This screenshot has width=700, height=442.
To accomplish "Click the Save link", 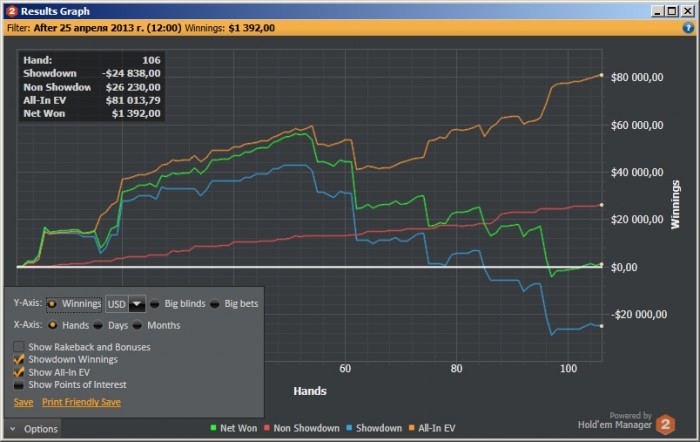I will [x=23, y=402].
